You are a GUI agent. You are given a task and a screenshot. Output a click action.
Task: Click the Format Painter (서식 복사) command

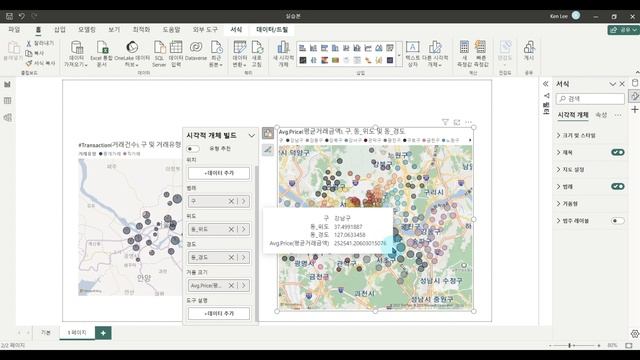point(40,63)
